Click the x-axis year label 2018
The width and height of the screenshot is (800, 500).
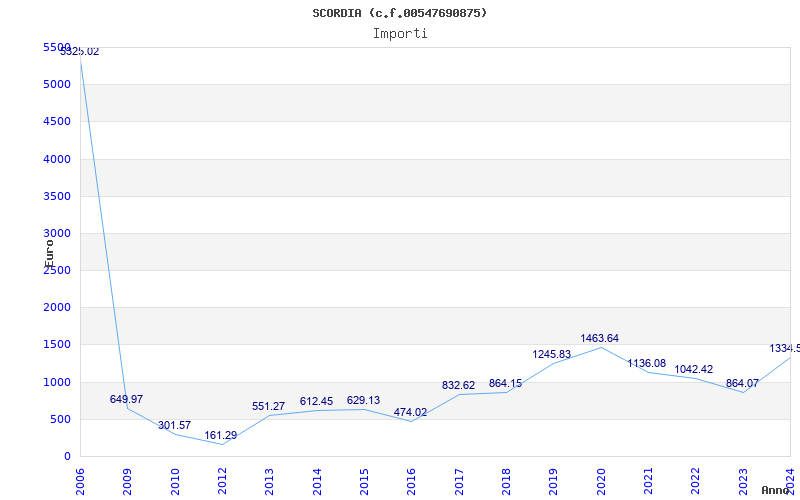coord(506,481)
